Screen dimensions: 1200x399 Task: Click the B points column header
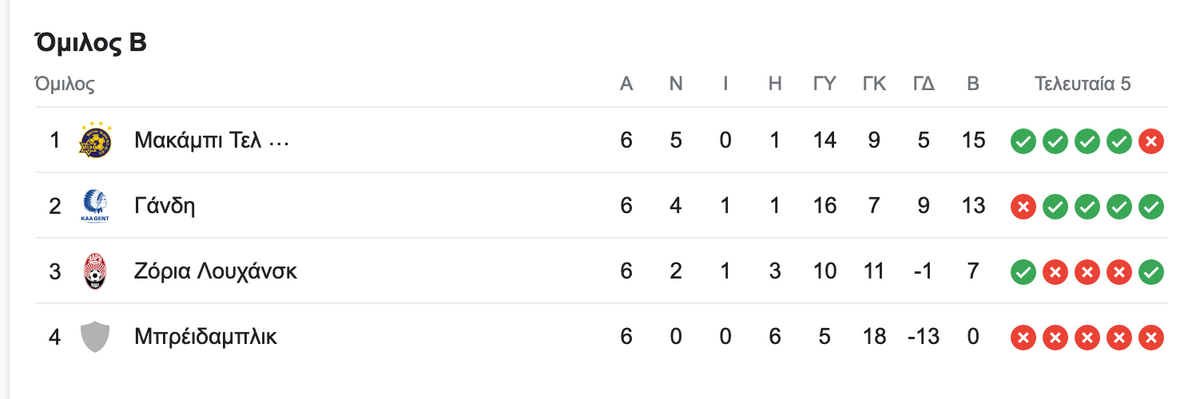tap(973, 84)
